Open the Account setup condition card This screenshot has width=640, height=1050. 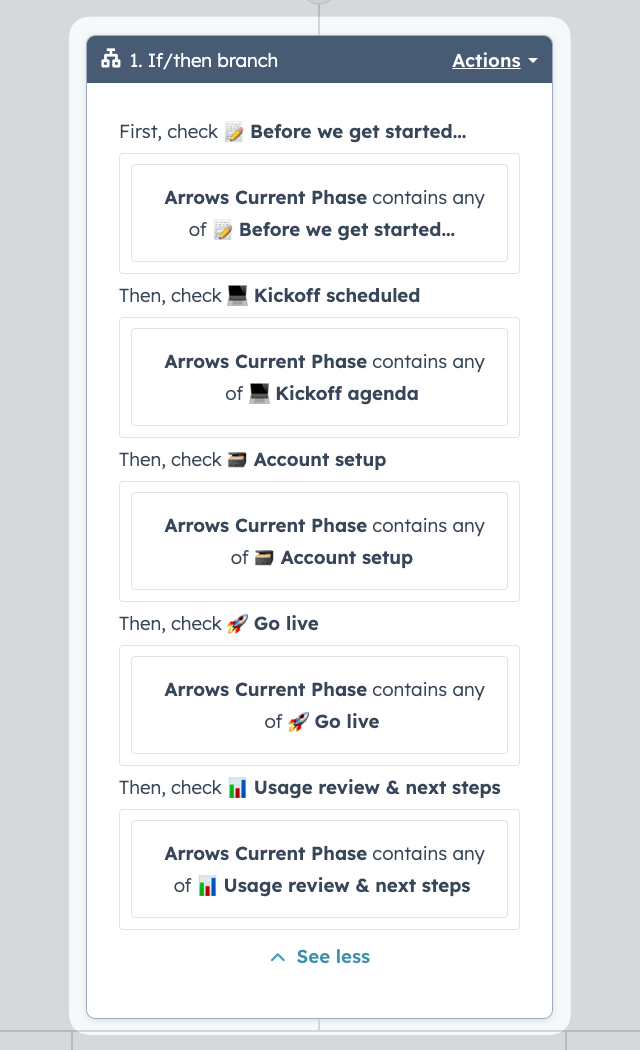click(x=319, y=541)
